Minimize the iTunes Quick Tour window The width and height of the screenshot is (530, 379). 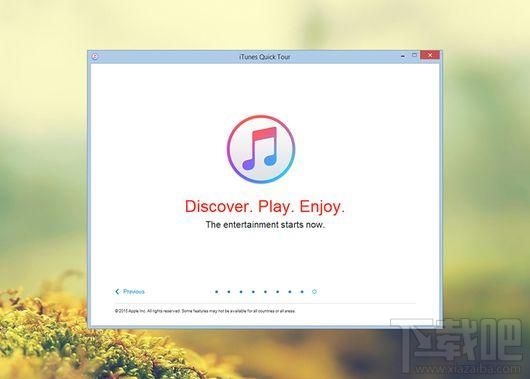pyautogui.click(x=403, y=56)
